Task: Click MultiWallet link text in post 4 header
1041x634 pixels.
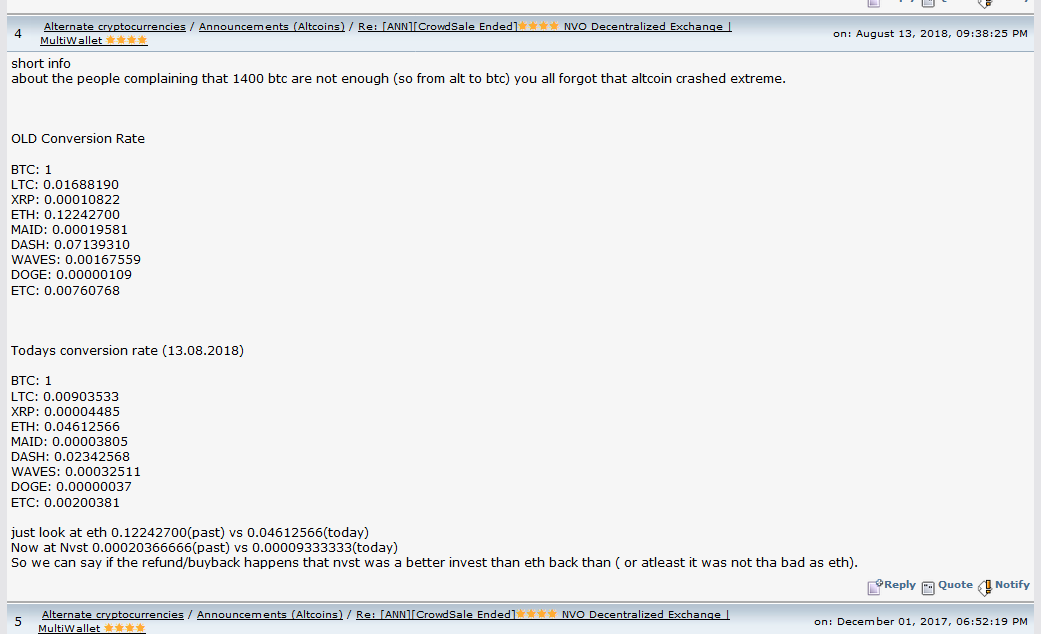Action: pyautogui.click(x=71, y=40)
